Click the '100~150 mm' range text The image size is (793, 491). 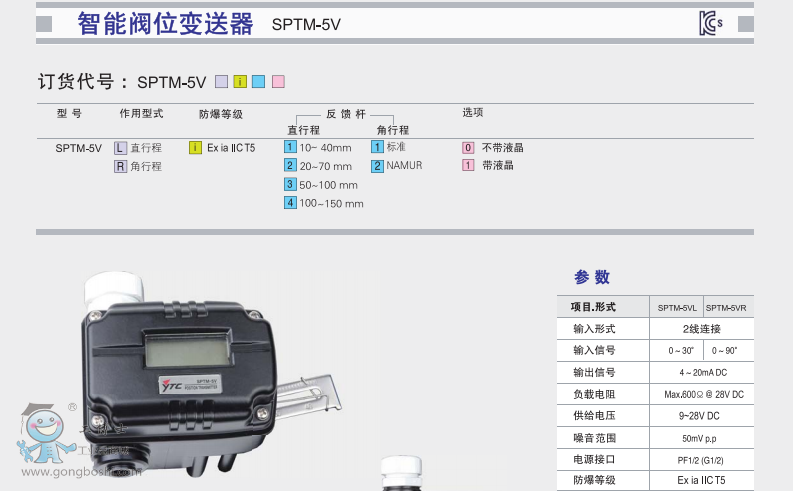coord(331,203)
